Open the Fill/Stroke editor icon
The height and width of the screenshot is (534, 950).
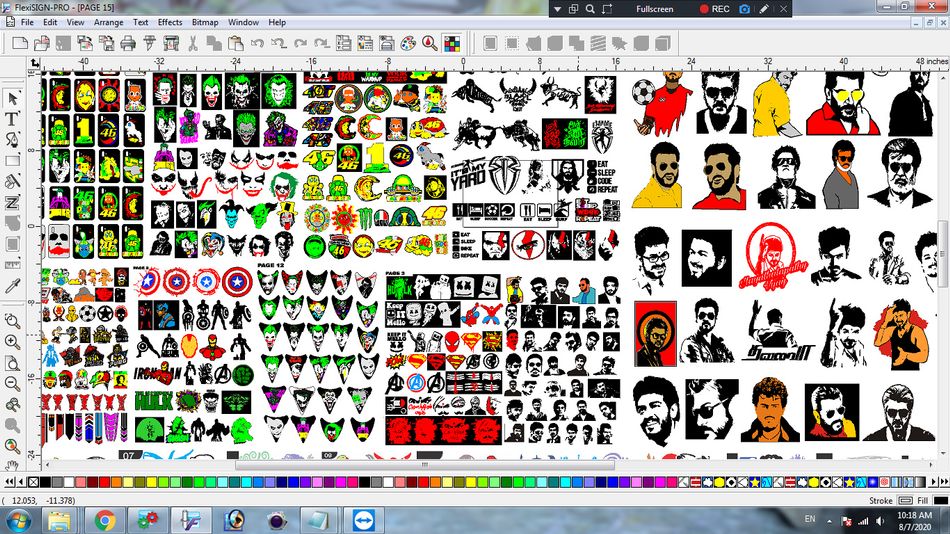click(x=365, y=43)
